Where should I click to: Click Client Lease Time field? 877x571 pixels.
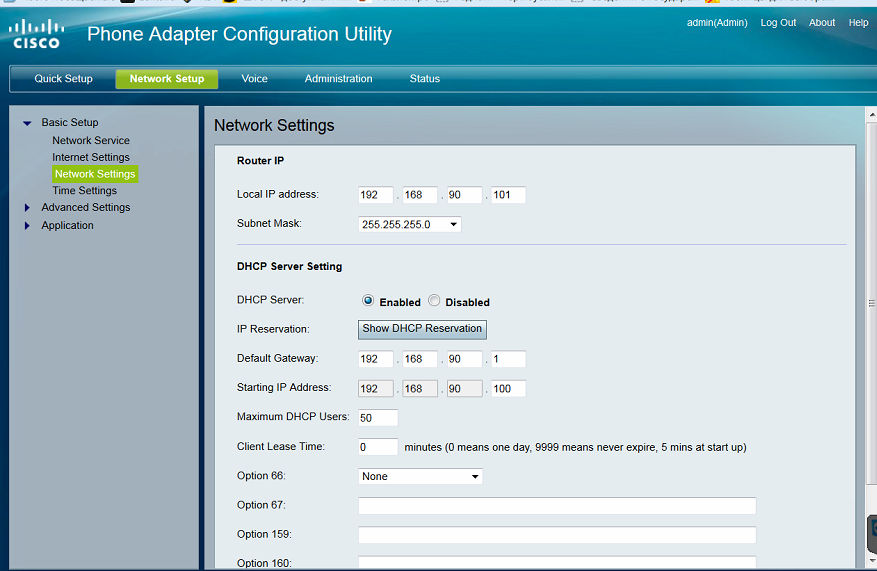[x=378, y=447]
